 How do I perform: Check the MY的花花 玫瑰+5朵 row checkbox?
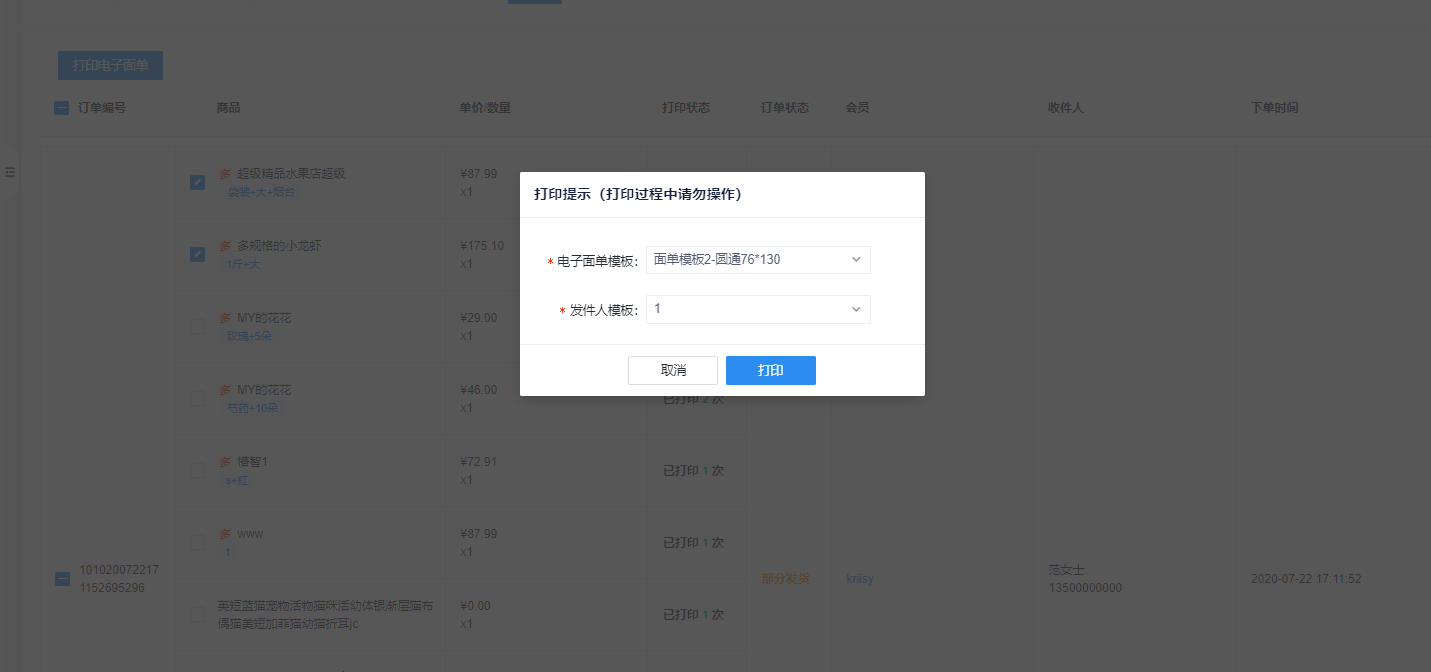point(198,326)
